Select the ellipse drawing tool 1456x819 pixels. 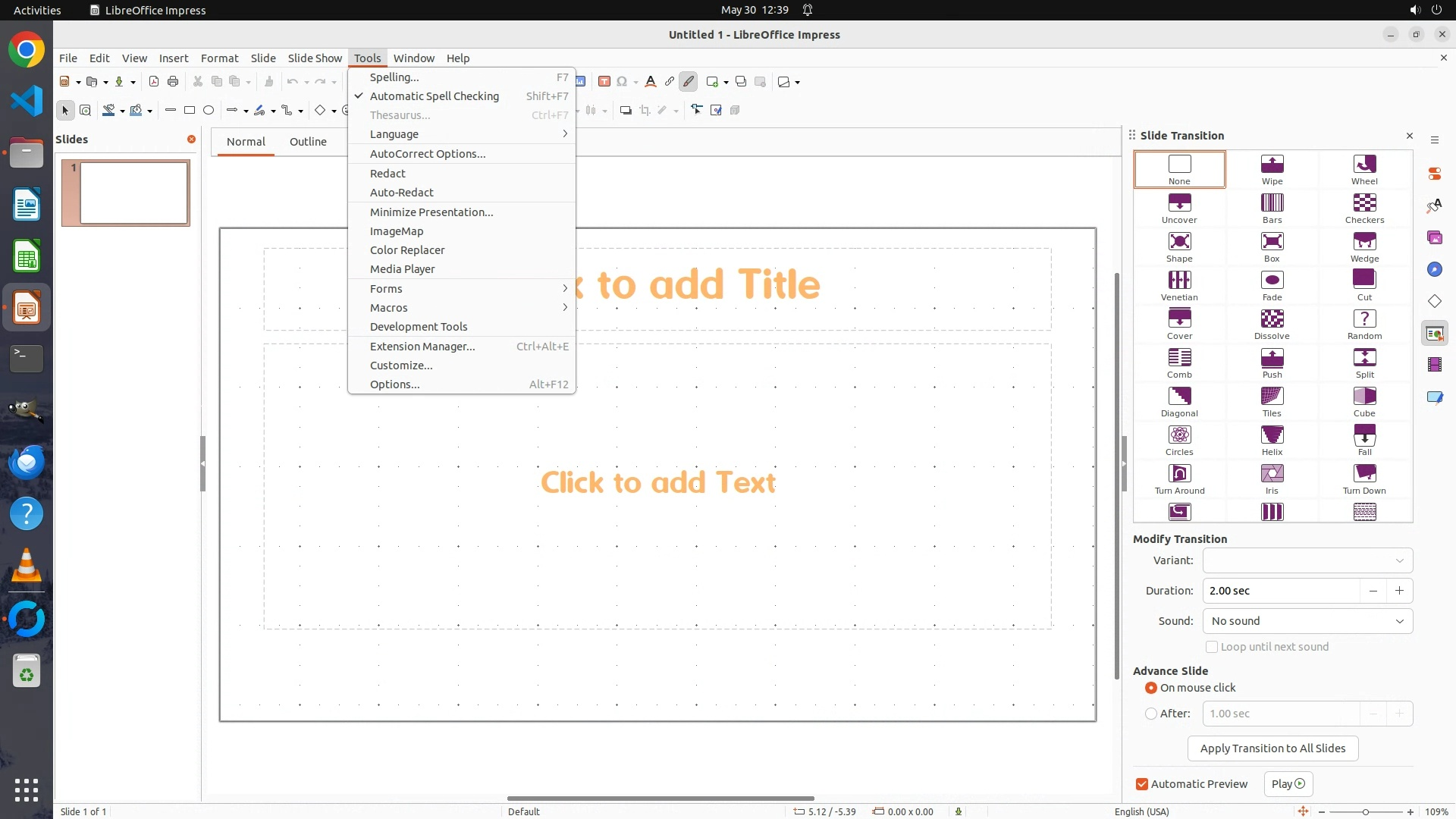(x=209, y=111)
